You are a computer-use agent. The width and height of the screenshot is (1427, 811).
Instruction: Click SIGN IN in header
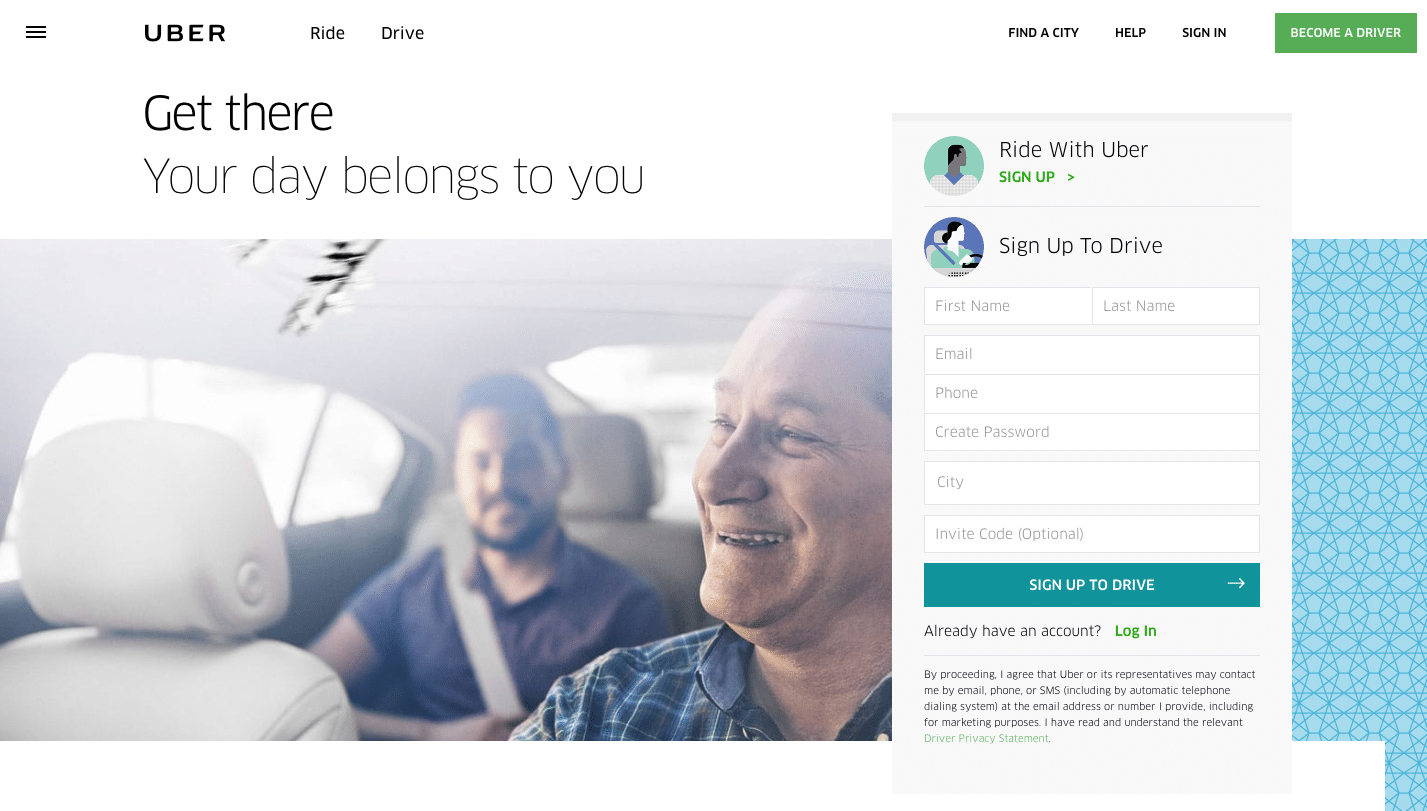(x=1204, y=33)
